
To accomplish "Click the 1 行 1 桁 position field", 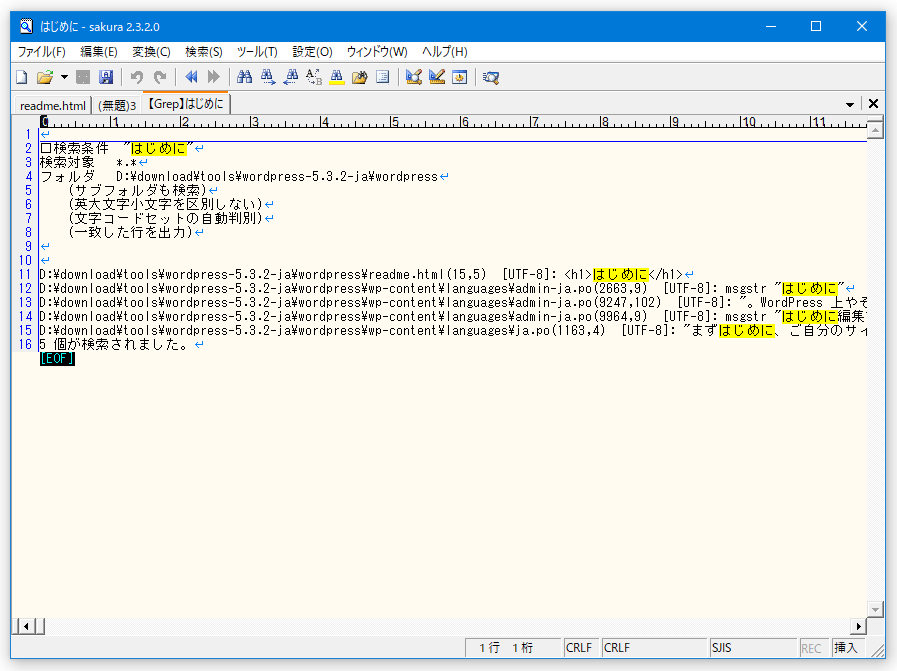I will click(x=512, y=648).
